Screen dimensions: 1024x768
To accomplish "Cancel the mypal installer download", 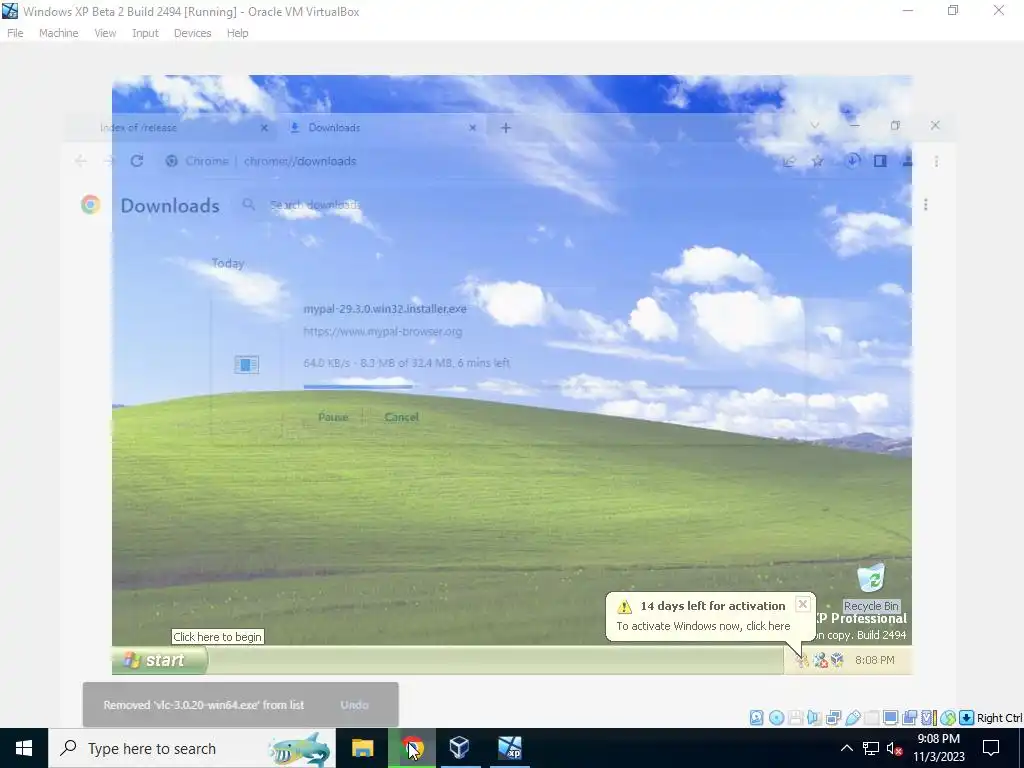I will (x=402, y=417).
